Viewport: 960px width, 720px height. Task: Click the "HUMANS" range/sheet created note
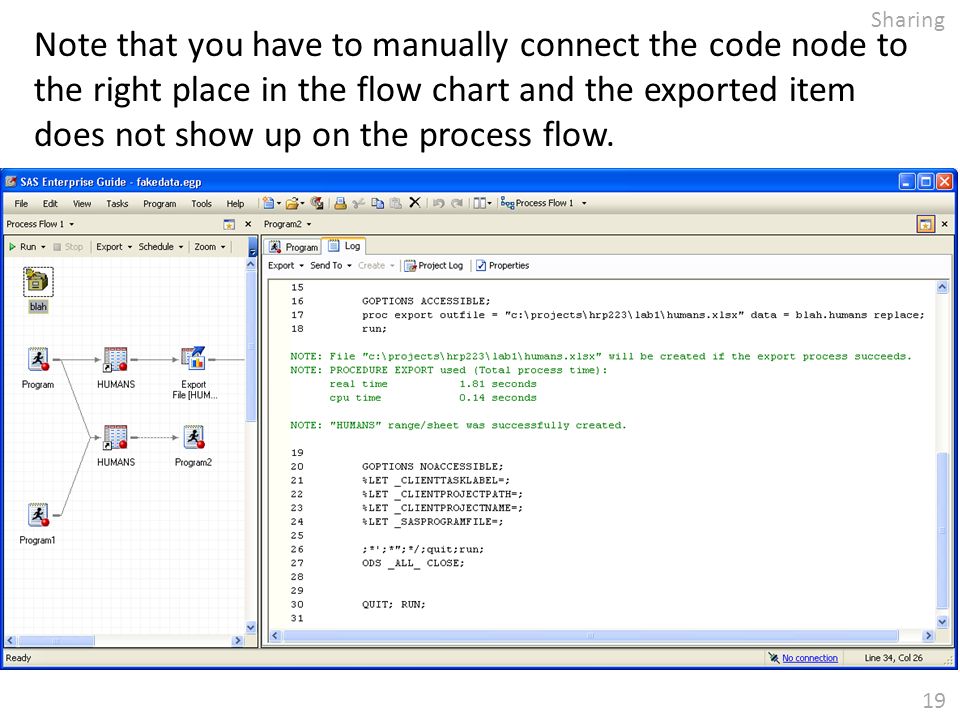[459, 426]
